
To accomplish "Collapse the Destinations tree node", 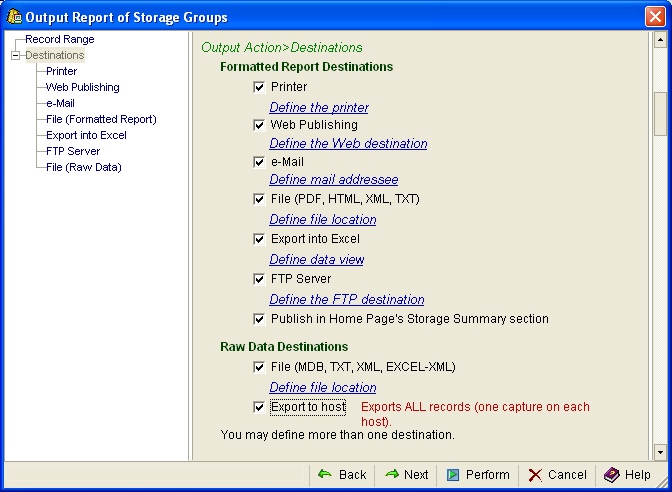I will [15, 55].
